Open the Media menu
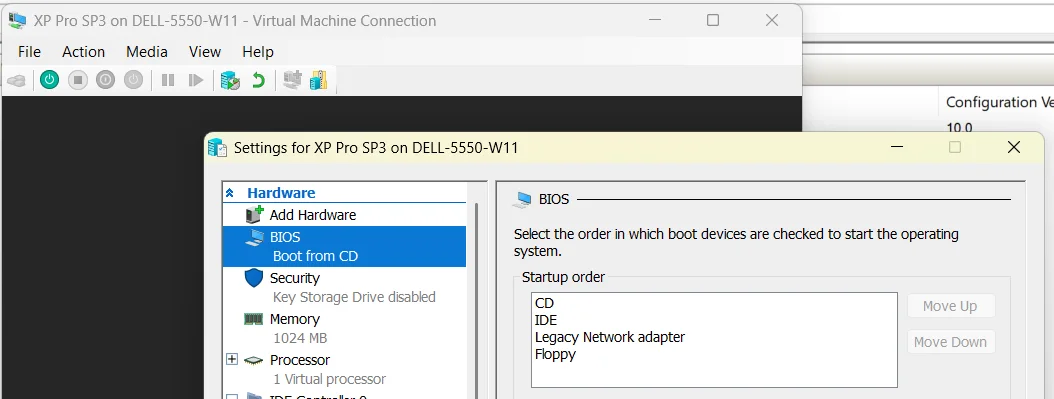This screenshot has width=1054, height=399. click(147, 52)
